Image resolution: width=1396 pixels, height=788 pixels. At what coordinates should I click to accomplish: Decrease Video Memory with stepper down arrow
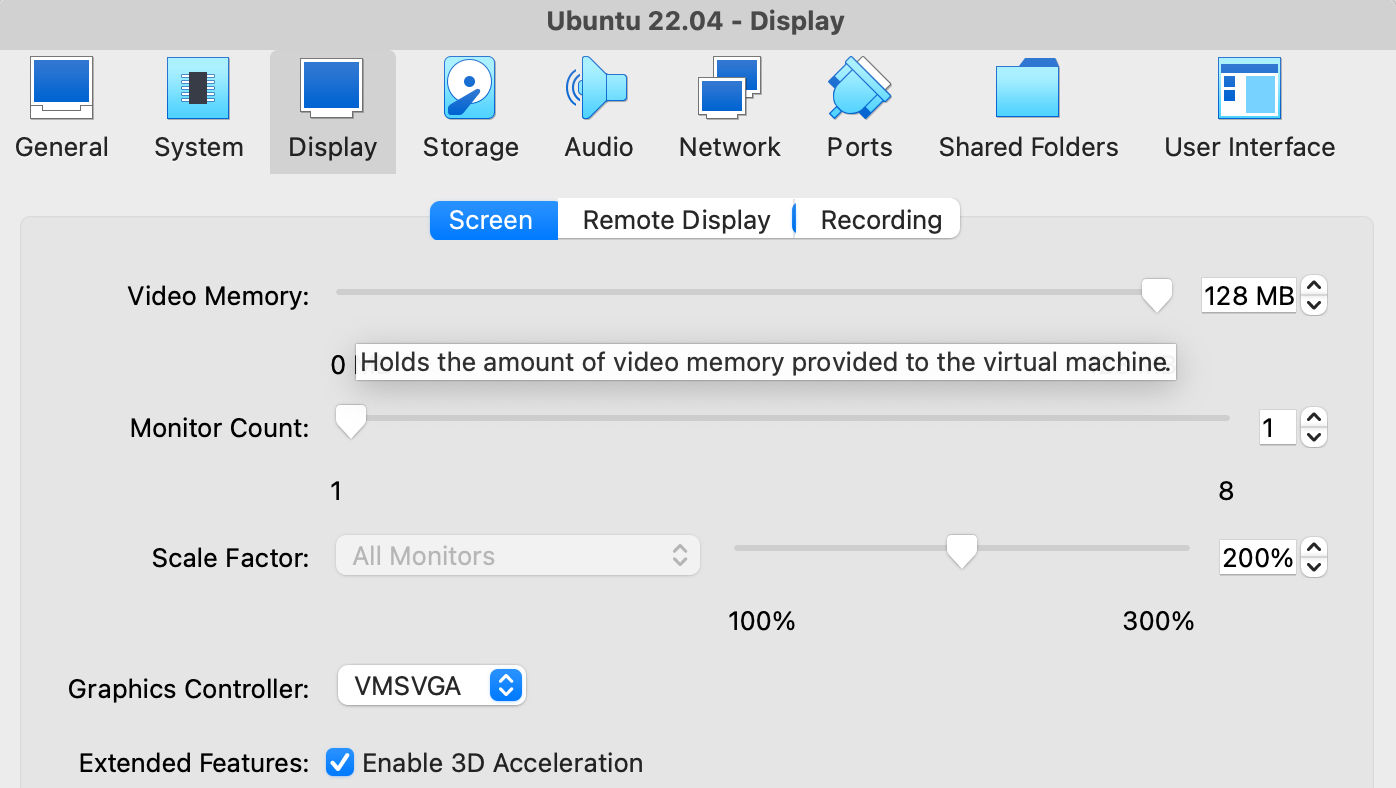1315,305
